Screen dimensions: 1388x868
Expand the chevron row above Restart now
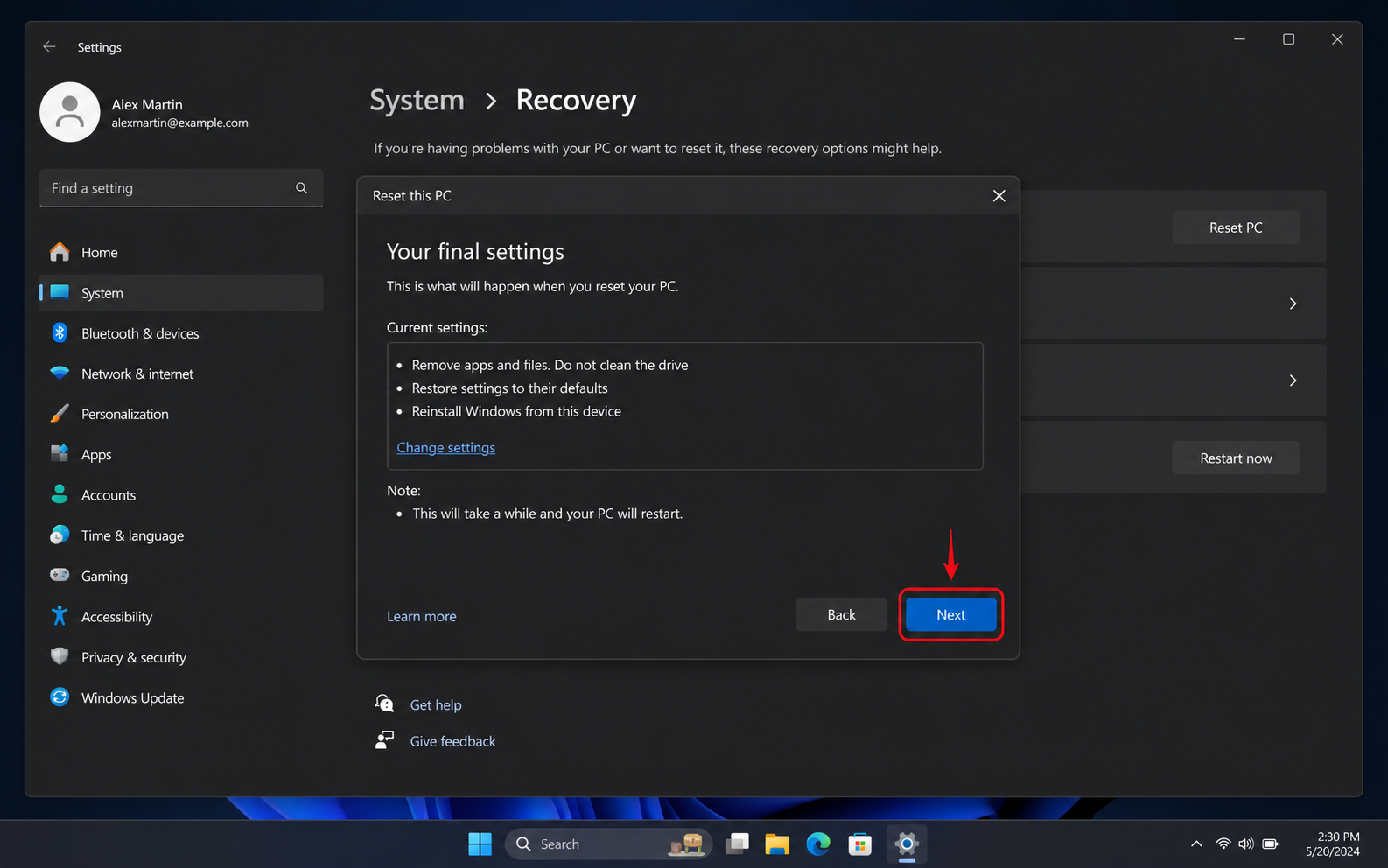point(1293,381)
